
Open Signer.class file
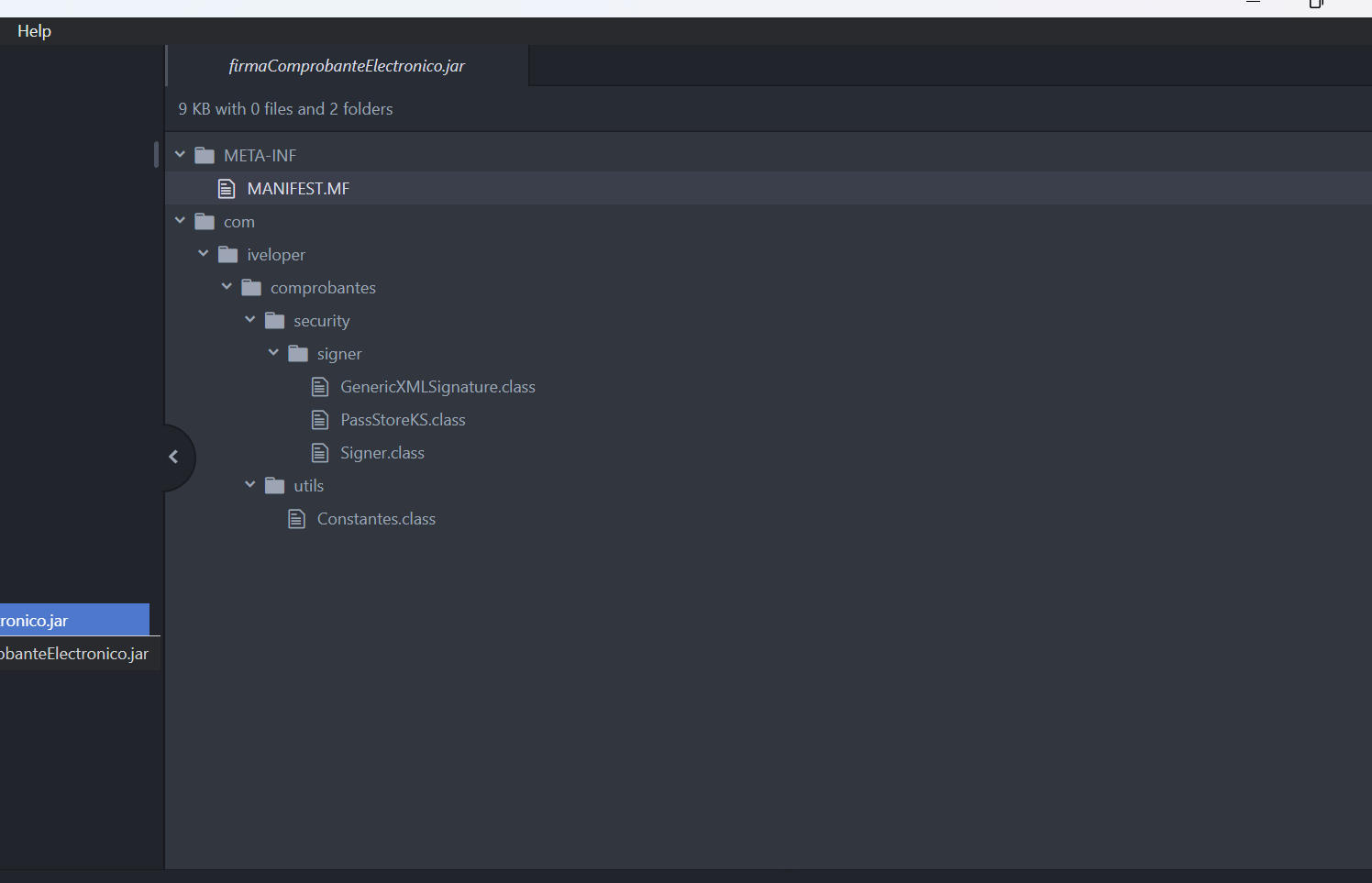point(382,453)
